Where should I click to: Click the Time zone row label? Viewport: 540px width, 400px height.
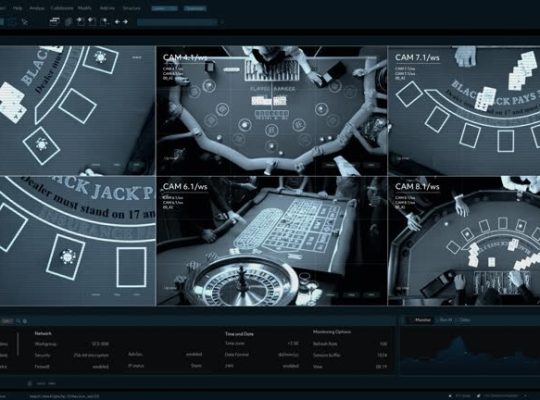click(x=235, y=343)
